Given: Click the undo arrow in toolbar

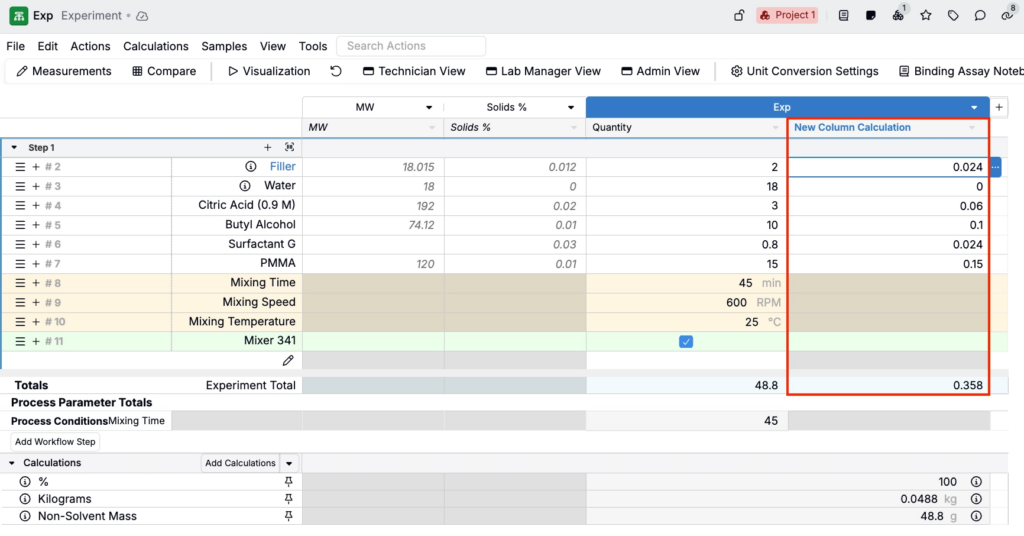Looking at the screenshot, I should [x=336, y=71].
